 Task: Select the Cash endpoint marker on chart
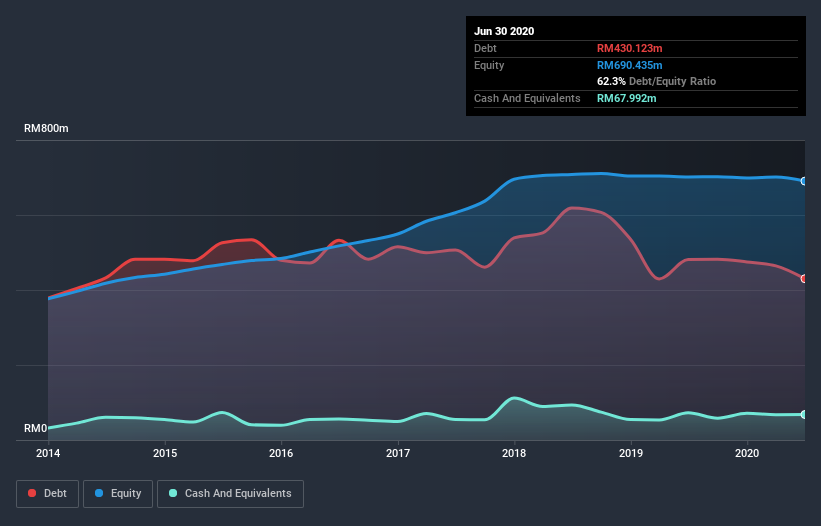tap(804, 415)
